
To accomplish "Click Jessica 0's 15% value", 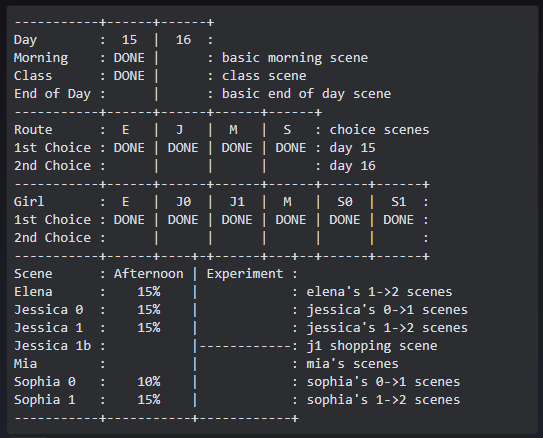I will [x=149, y=310].
